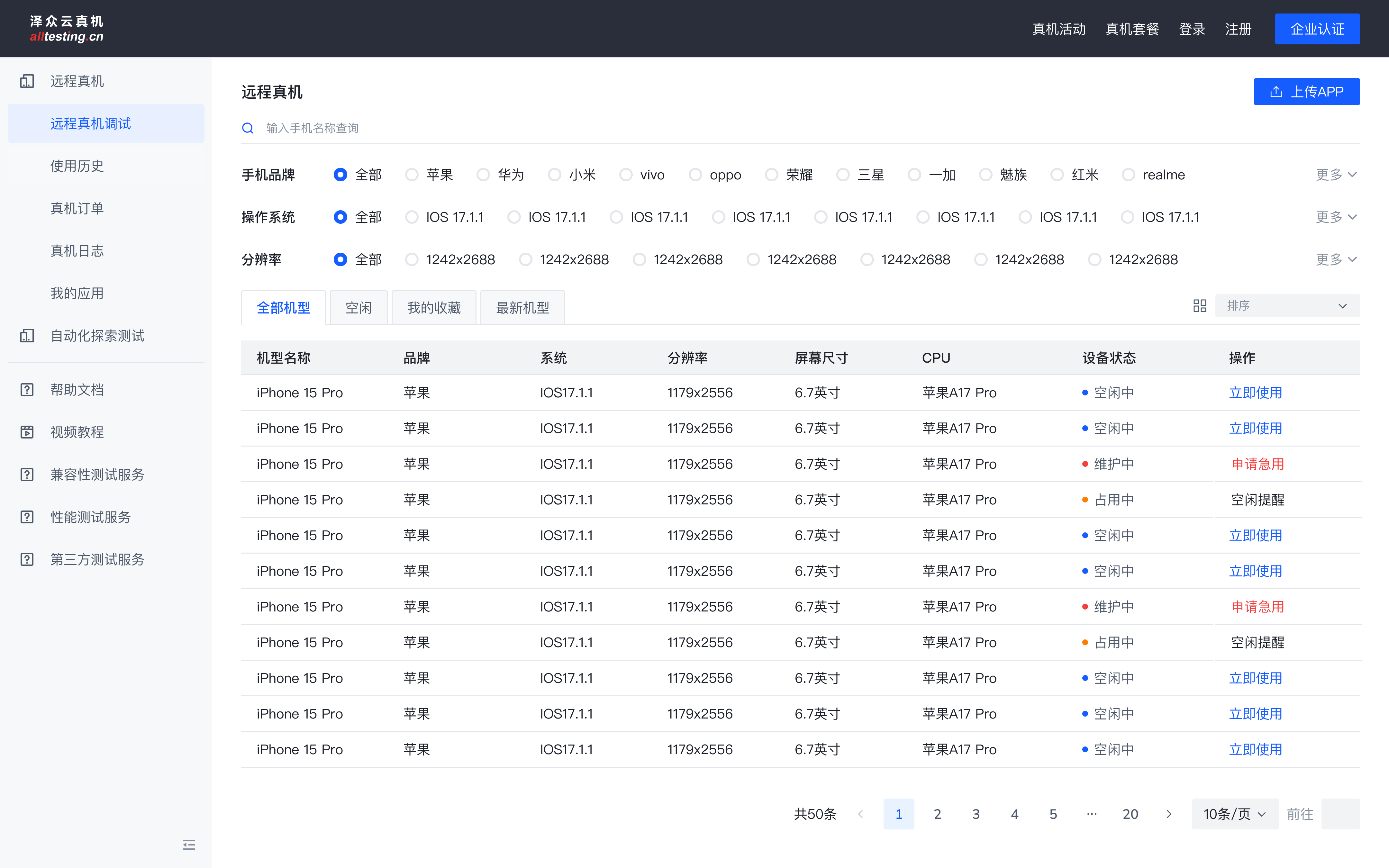Image resolution: width=1389 pixels, height=868 pixels.
Task: Click the 远程真机 device icon in the sidebar
Action: (27, 81)
